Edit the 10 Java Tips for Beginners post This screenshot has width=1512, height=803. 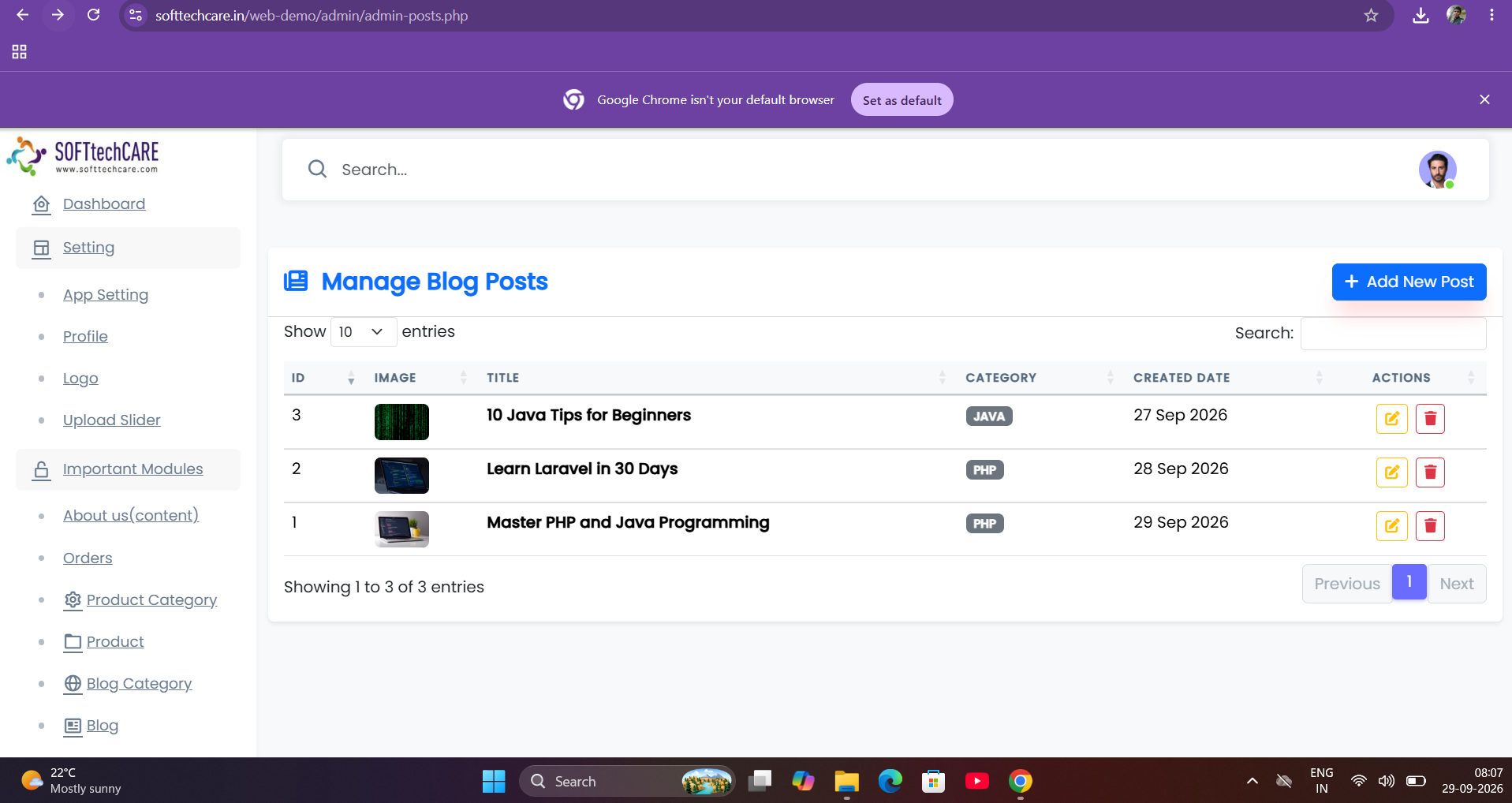[1391, 418]
